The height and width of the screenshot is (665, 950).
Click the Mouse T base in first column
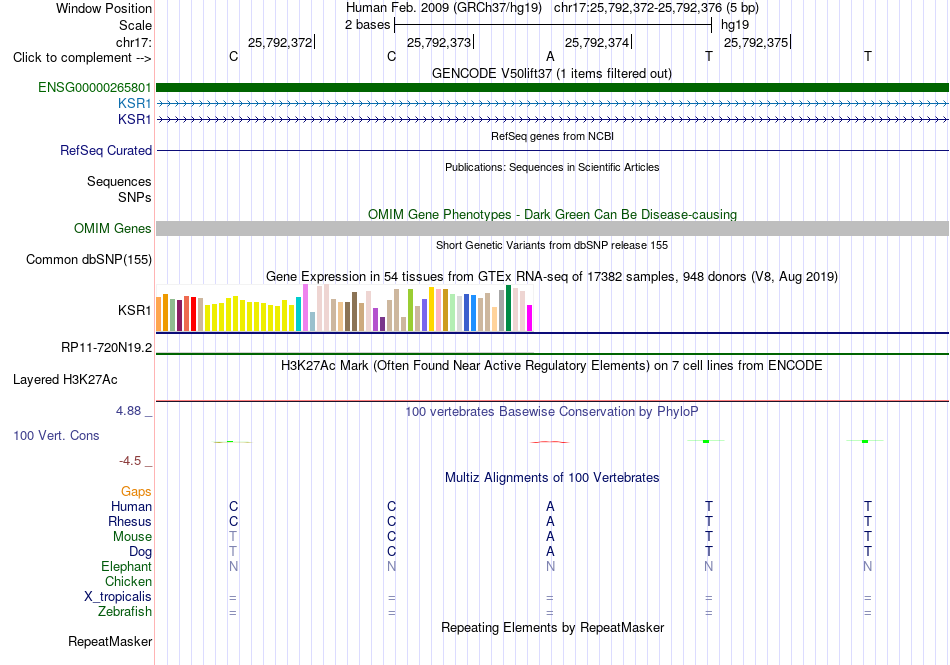tap(233, 537)
